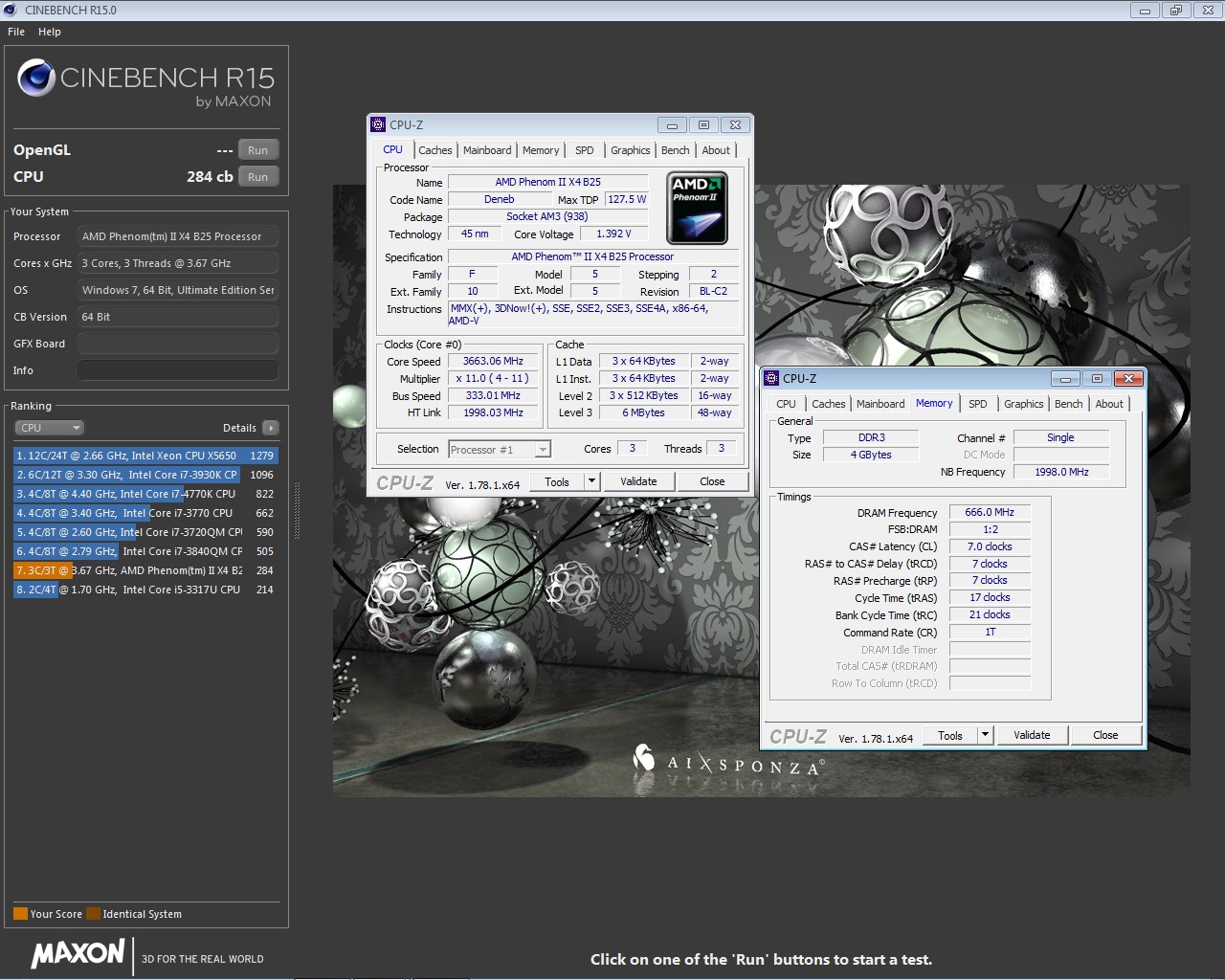This screenshot has height=980, width=1225.
Task: Click Validate in CPU-Z CPU window
Action: [638, 481]
